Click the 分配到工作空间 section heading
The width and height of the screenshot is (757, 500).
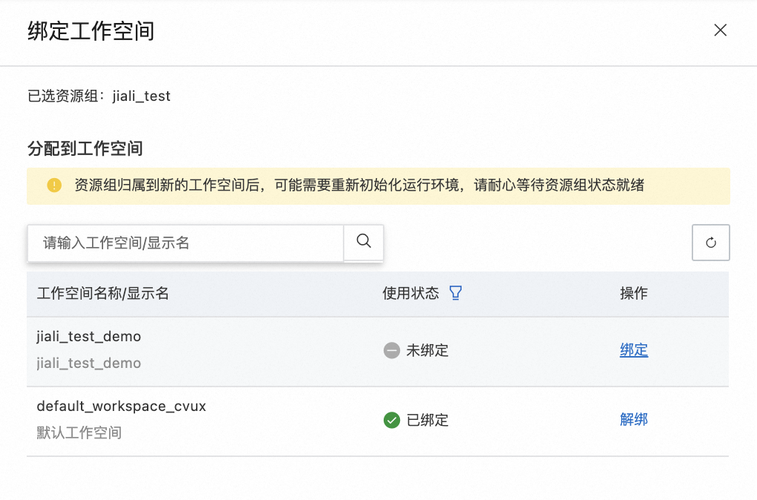click(x=85, y=148)
